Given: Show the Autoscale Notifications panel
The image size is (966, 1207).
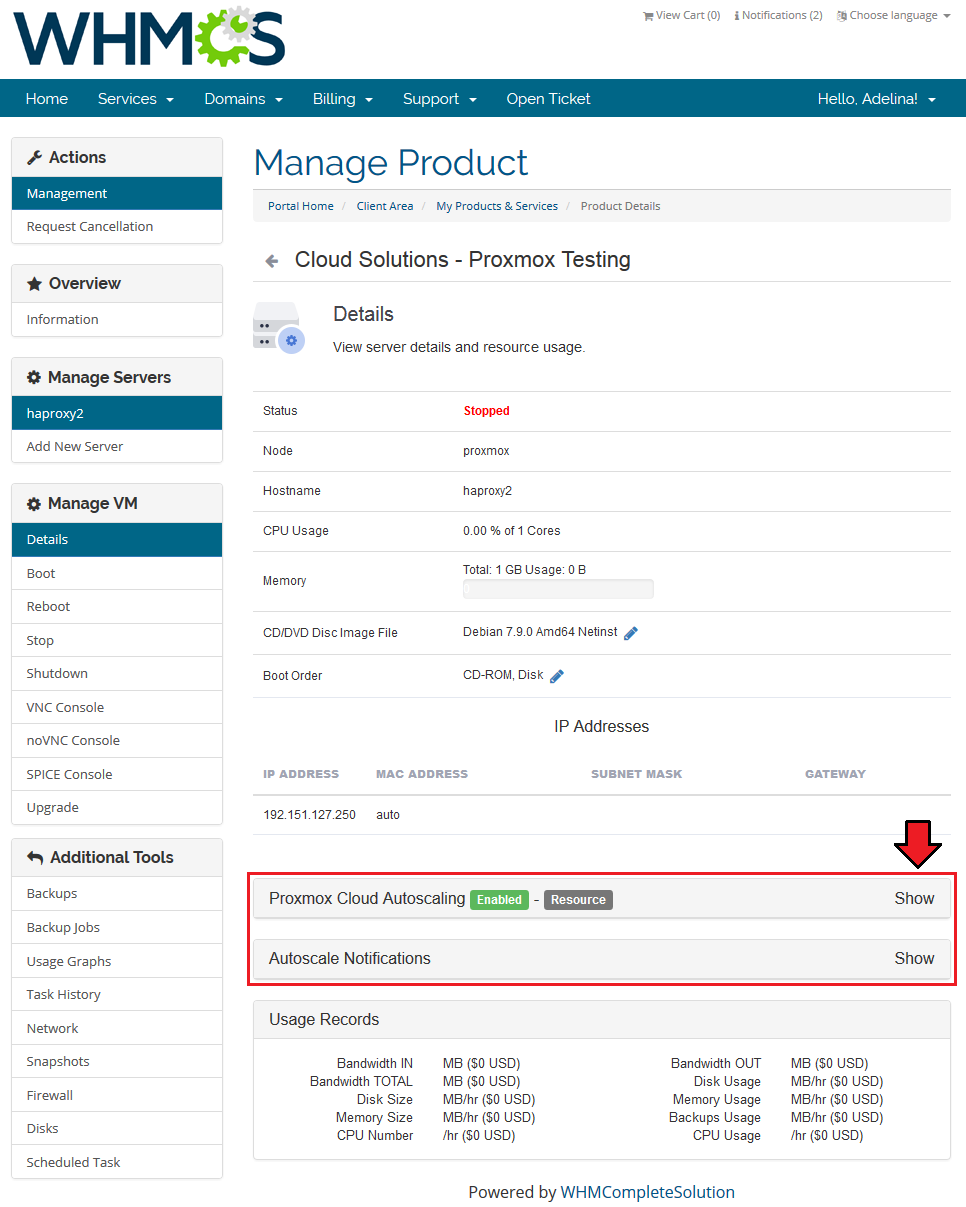Looking at the screenshot, I should [x=914, y=958].
